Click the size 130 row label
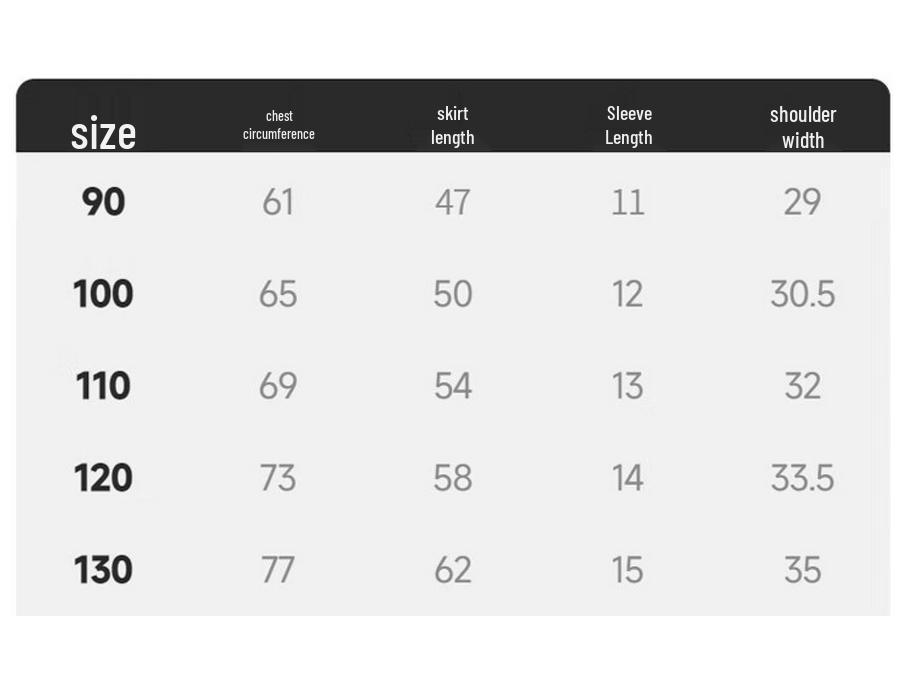The width and height of the screenshot is (909, 682). [x=103, y=569]
